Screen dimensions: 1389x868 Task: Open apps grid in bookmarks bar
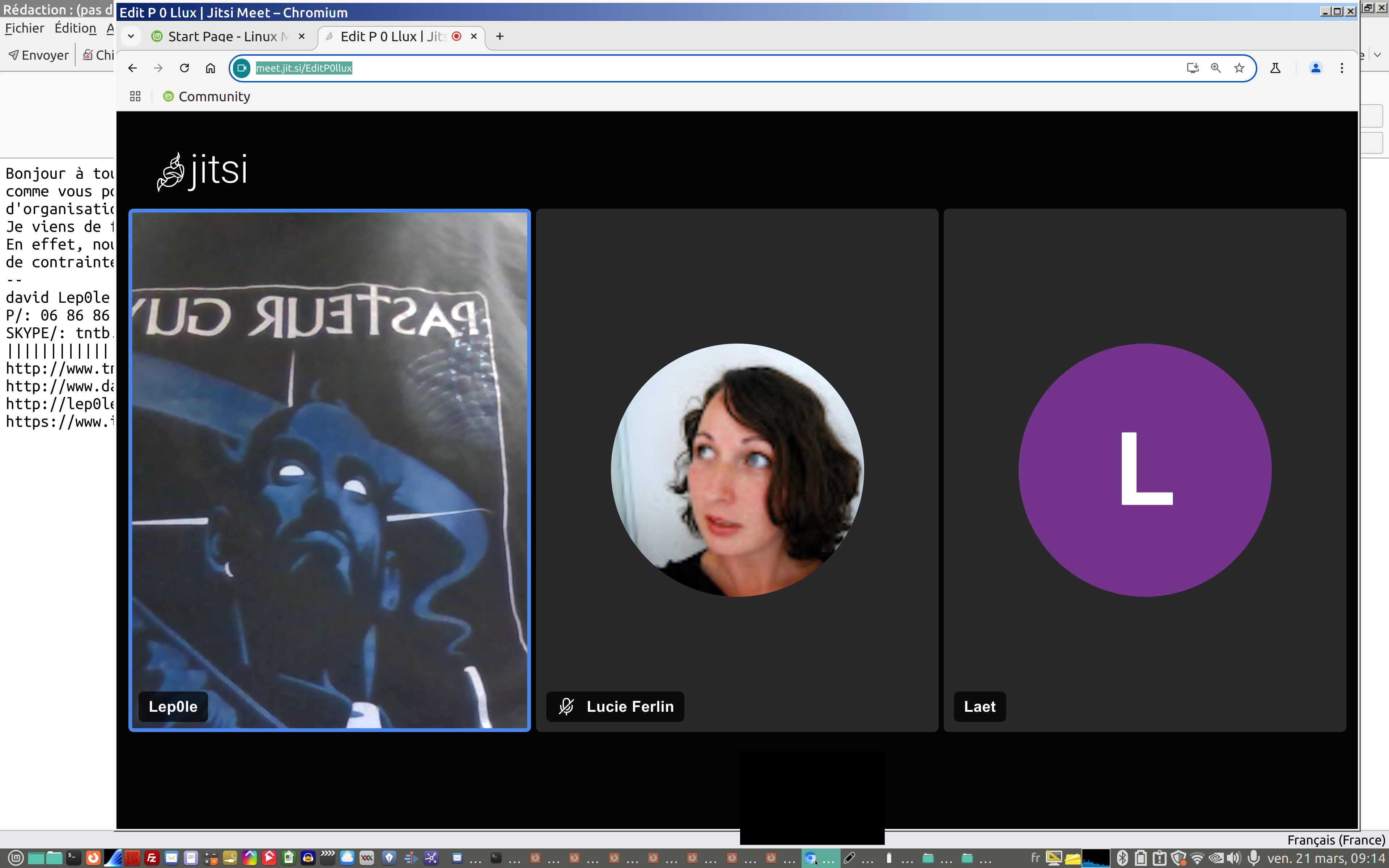click(135, 97)
